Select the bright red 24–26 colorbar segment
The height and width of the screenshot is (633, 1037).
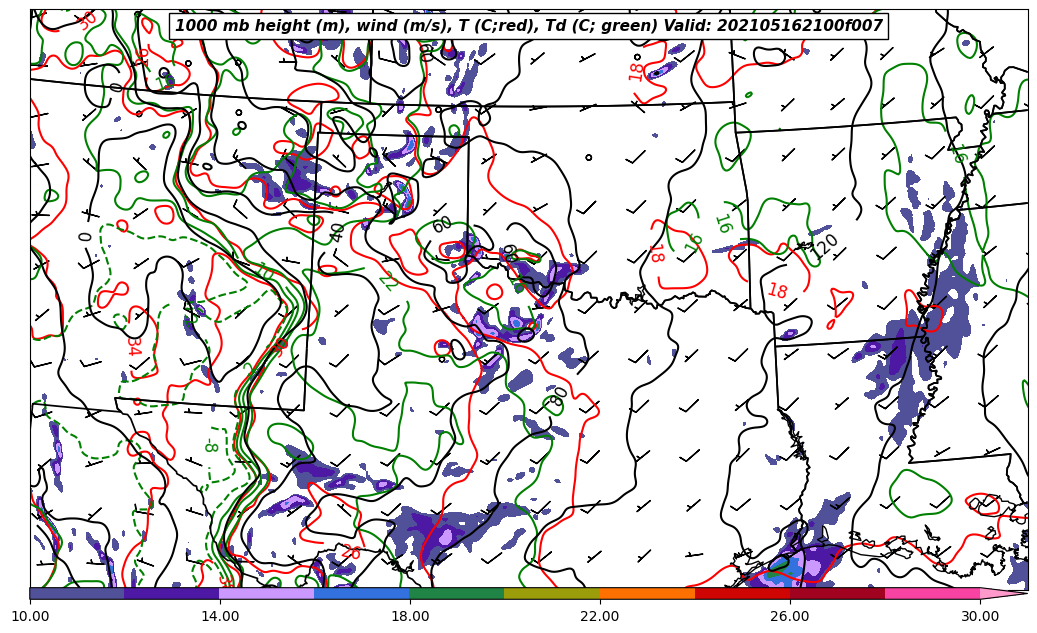pyautogui.click(x=742, y=593)
